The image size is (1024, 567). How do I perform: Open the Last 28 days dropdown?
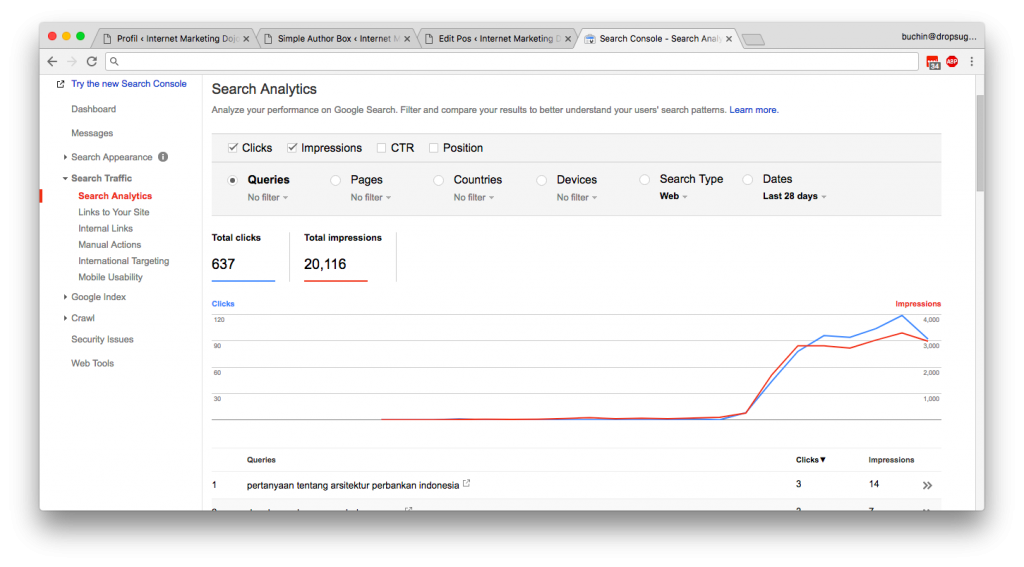(795, 196)
